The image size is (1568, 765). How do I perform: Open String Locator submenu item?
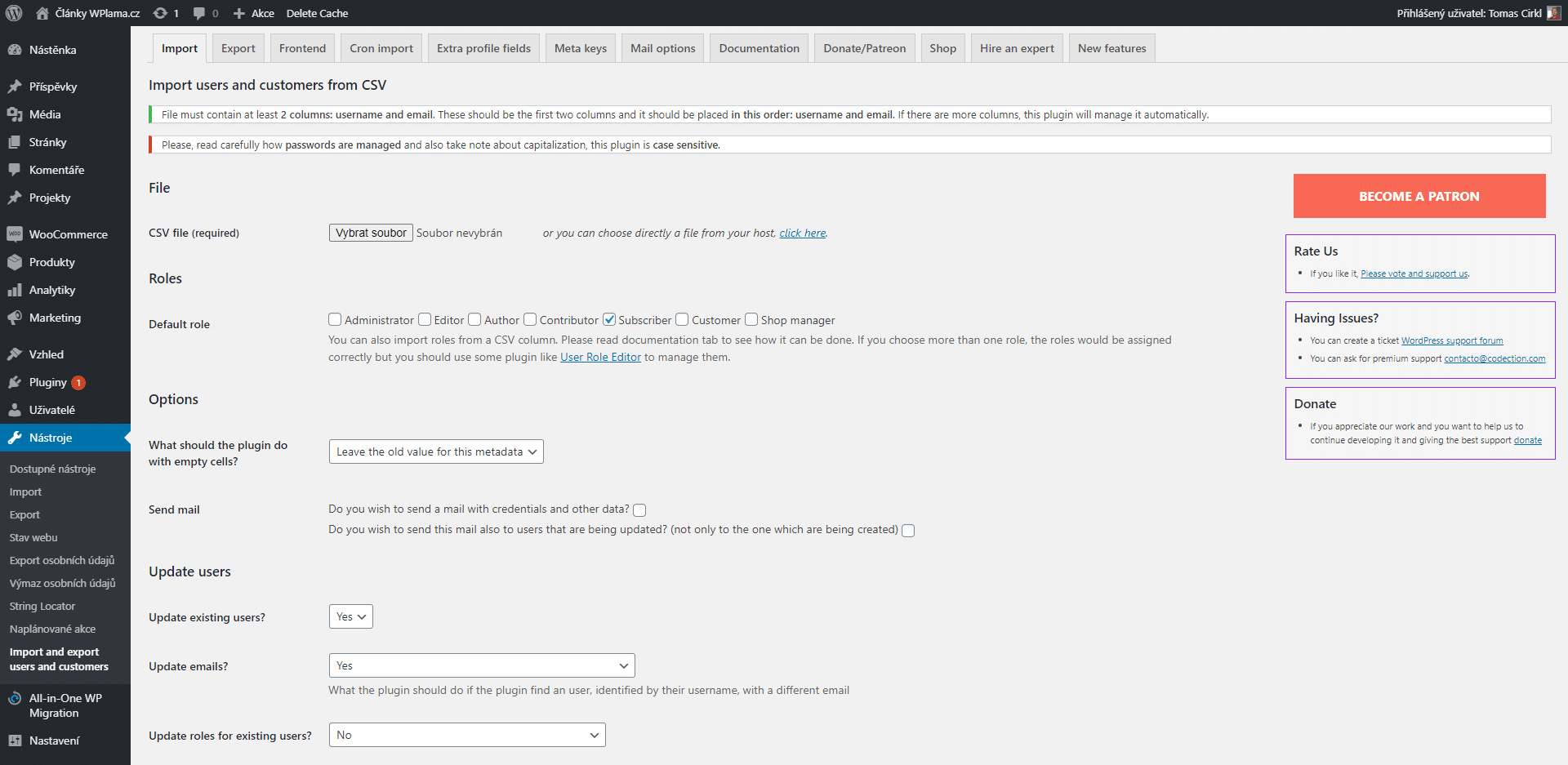pyautogui.click(x=42, y=606)
